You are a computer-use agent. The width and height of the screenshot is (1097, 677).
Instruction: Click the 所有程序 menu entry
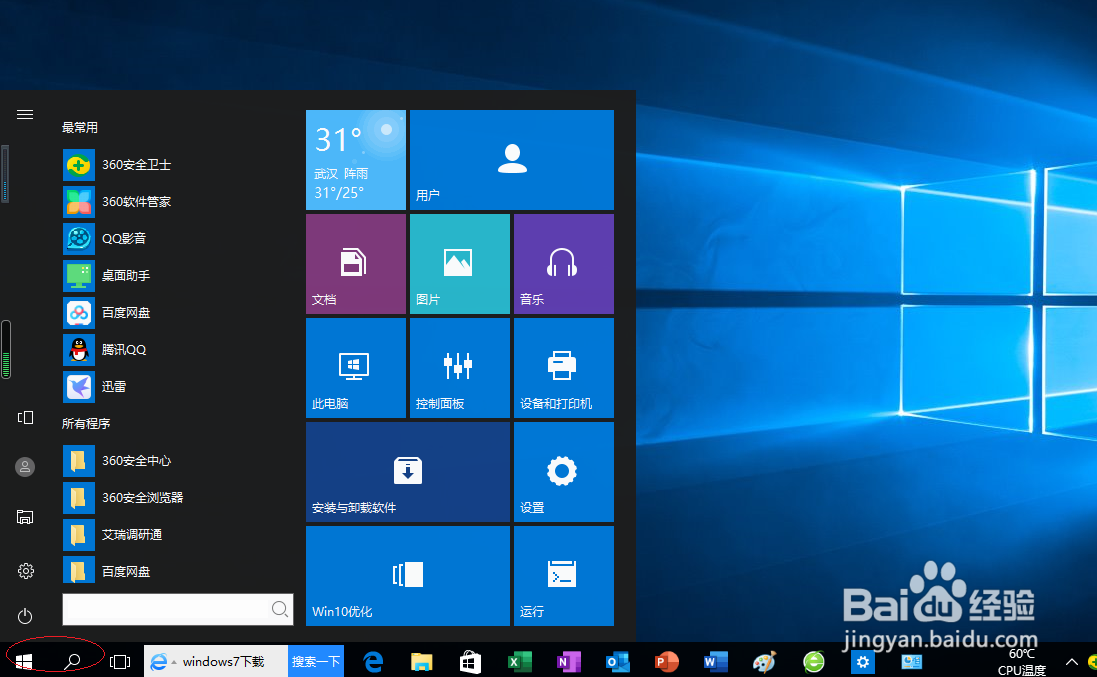pos(86,423)
